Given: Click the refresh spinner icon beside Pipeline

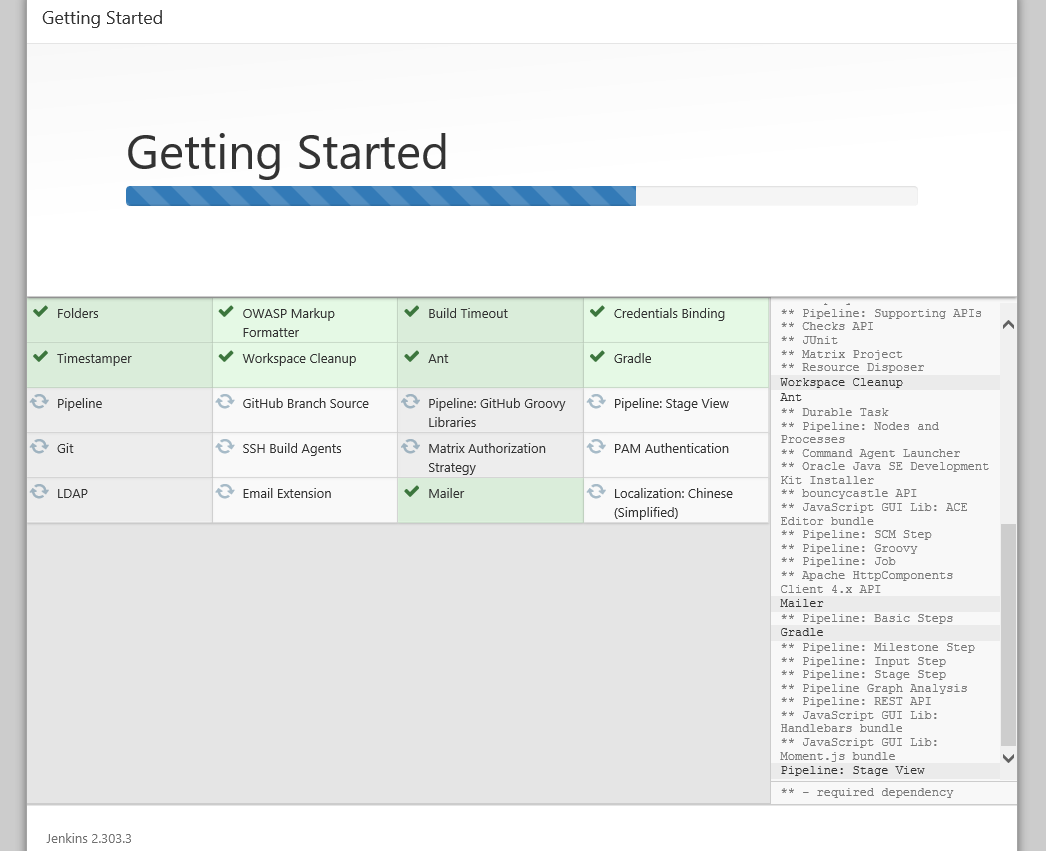Looking at the screenshot, I should click(39, 401).
